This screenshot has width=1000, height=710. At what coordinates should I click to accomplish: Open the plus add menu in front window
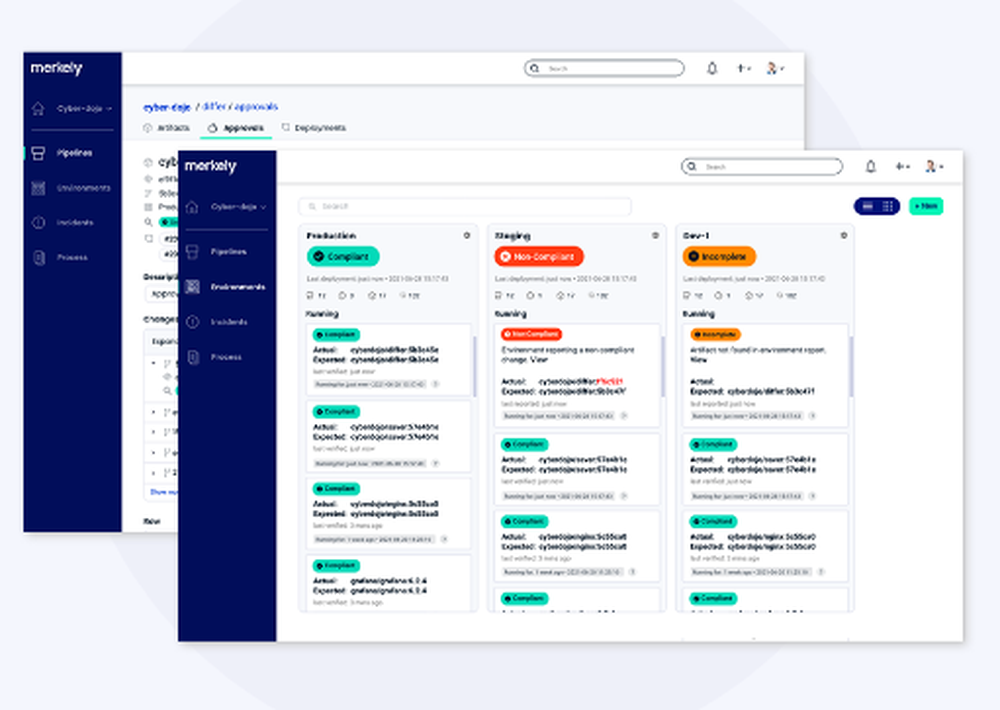coord(902,166)
